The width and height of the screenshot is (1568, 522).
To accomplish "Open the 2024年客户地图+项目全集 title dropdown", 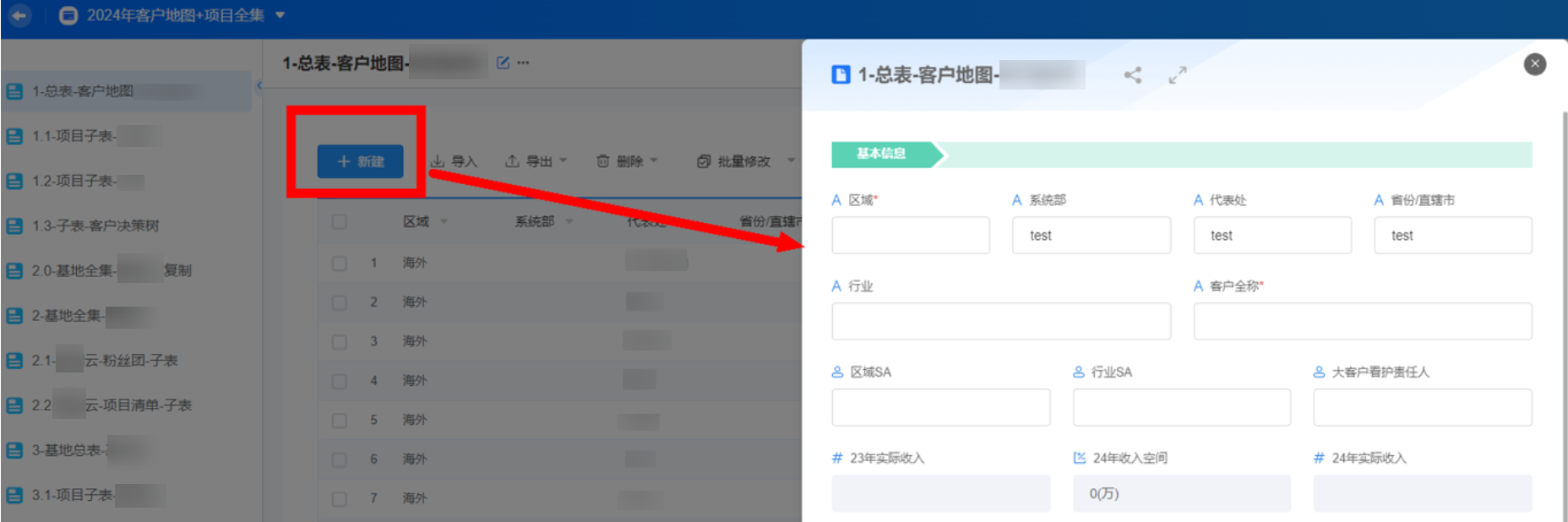I will pyautogui.click(x=280, y=15).
